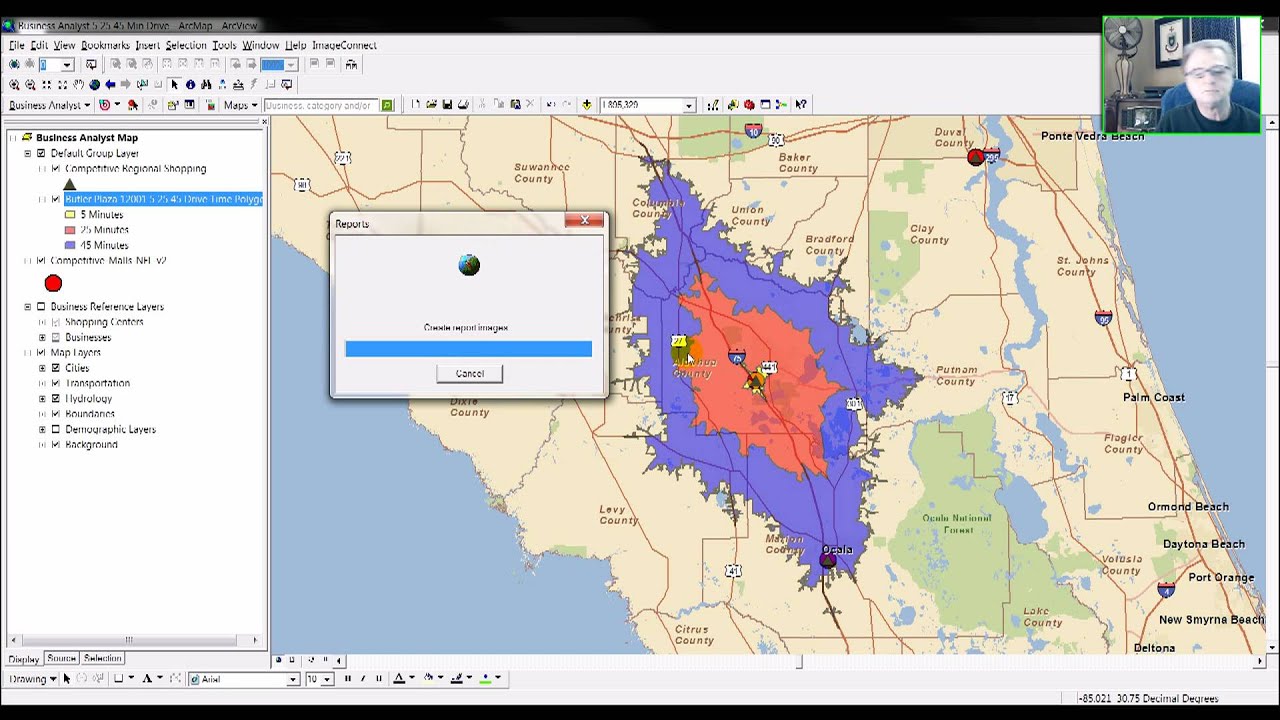
Task: Activate the Identify info tool
Action: pyautogui.click(x=190, y=85)
